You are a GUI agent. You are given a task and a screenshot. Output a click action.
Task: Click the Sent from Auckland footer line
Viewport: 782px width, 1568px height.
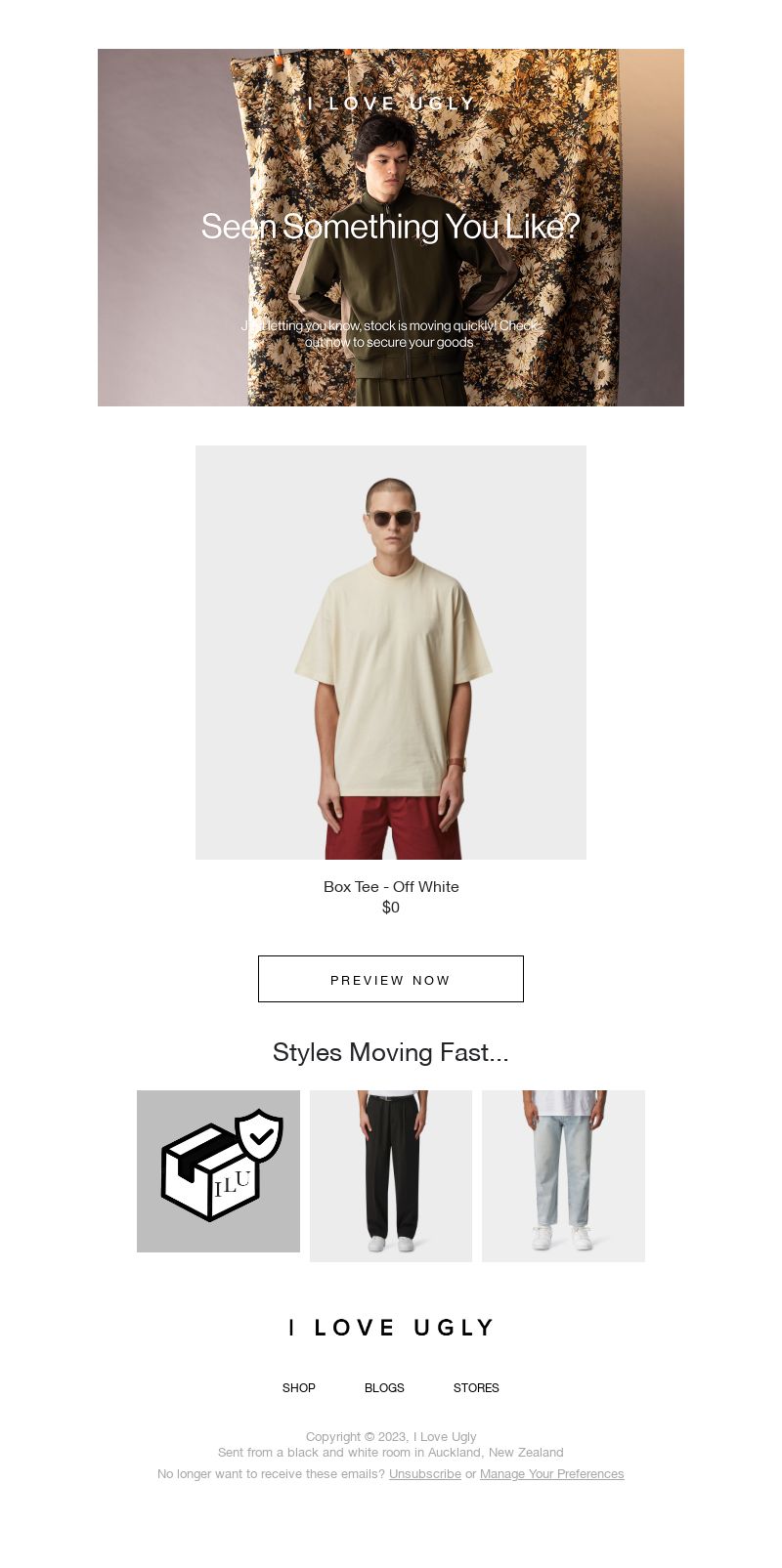[x=391, y=1453]
